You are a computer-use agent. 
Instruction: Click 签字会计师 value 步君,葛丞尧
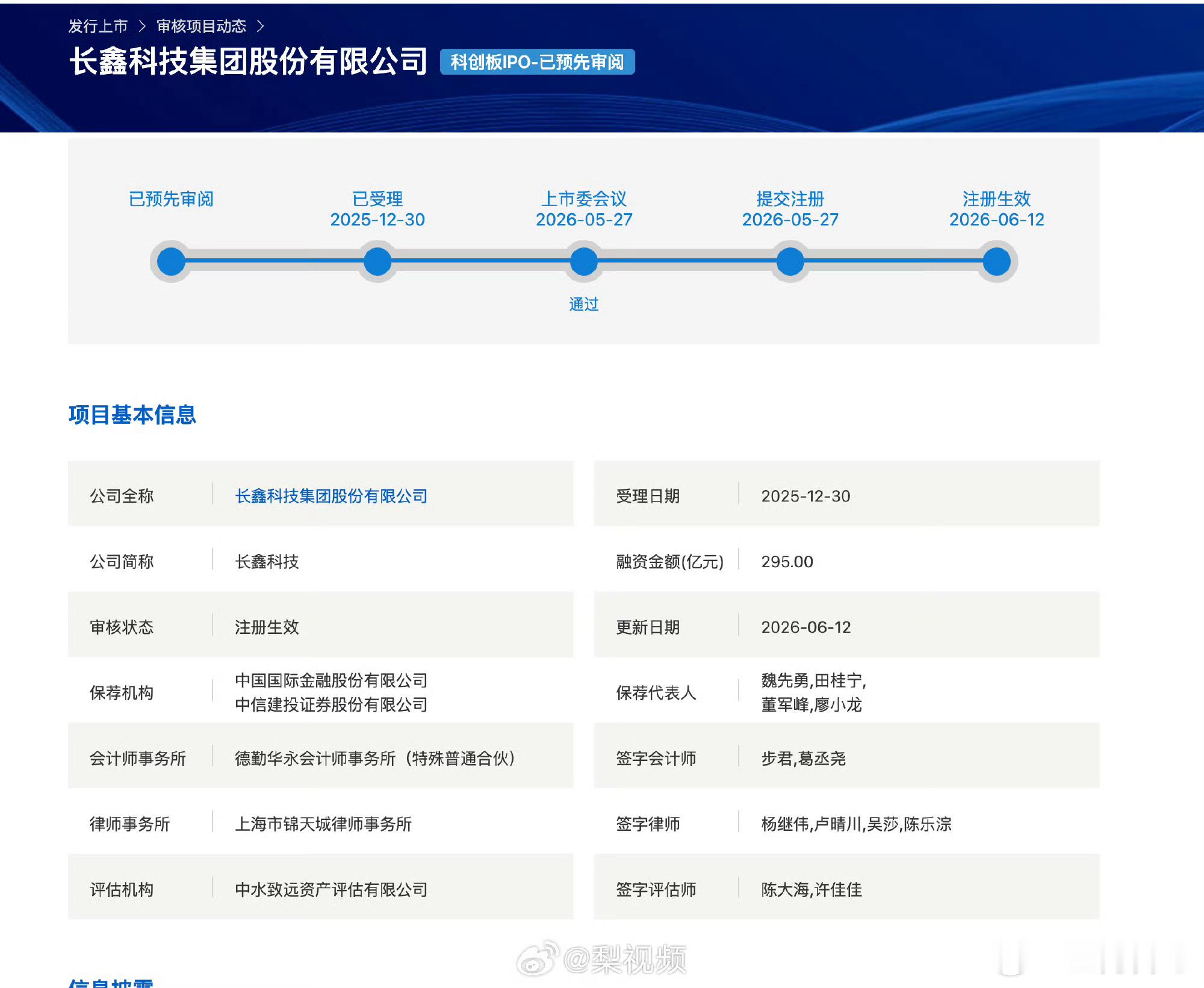click(803, 759)
